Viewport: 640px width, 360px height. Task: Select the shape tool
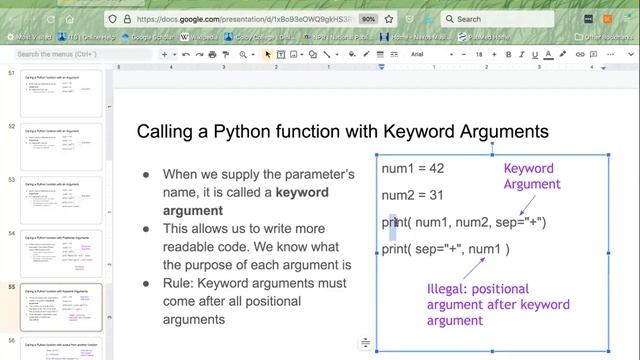point(313,54)
